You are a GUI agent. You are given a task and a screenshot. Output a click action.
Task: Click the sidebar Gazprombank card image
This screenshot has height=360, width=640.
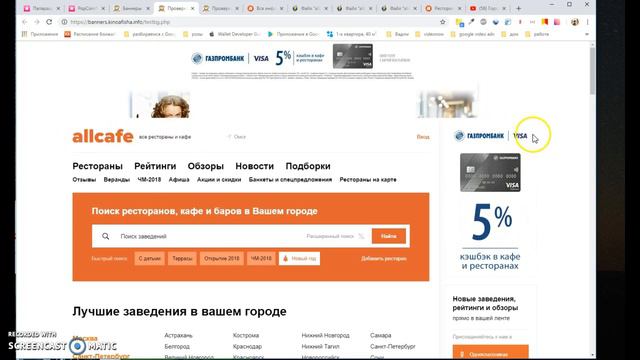[x=490, y=172]
